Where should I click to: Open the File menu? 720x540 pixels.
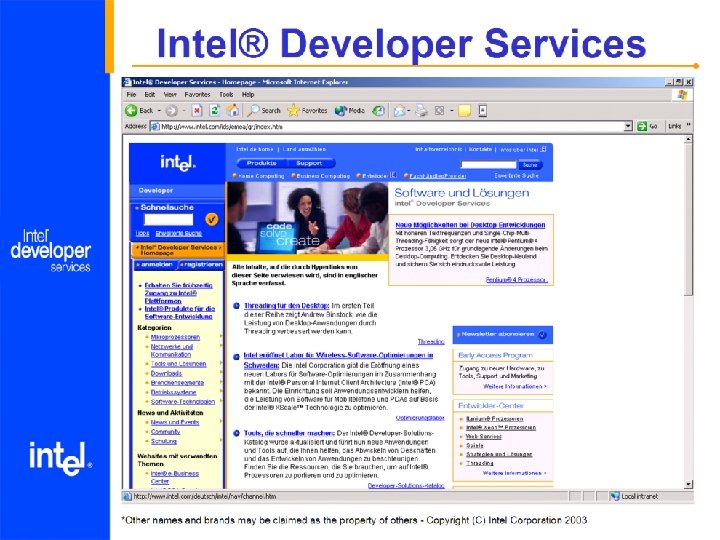[x=131, y=95]
